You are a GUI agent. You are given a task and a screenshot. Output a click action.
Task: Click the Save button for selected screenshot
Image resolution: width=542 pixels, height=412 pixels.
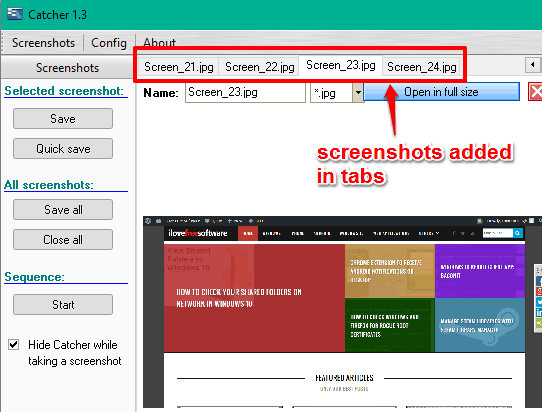pos(63,119)
